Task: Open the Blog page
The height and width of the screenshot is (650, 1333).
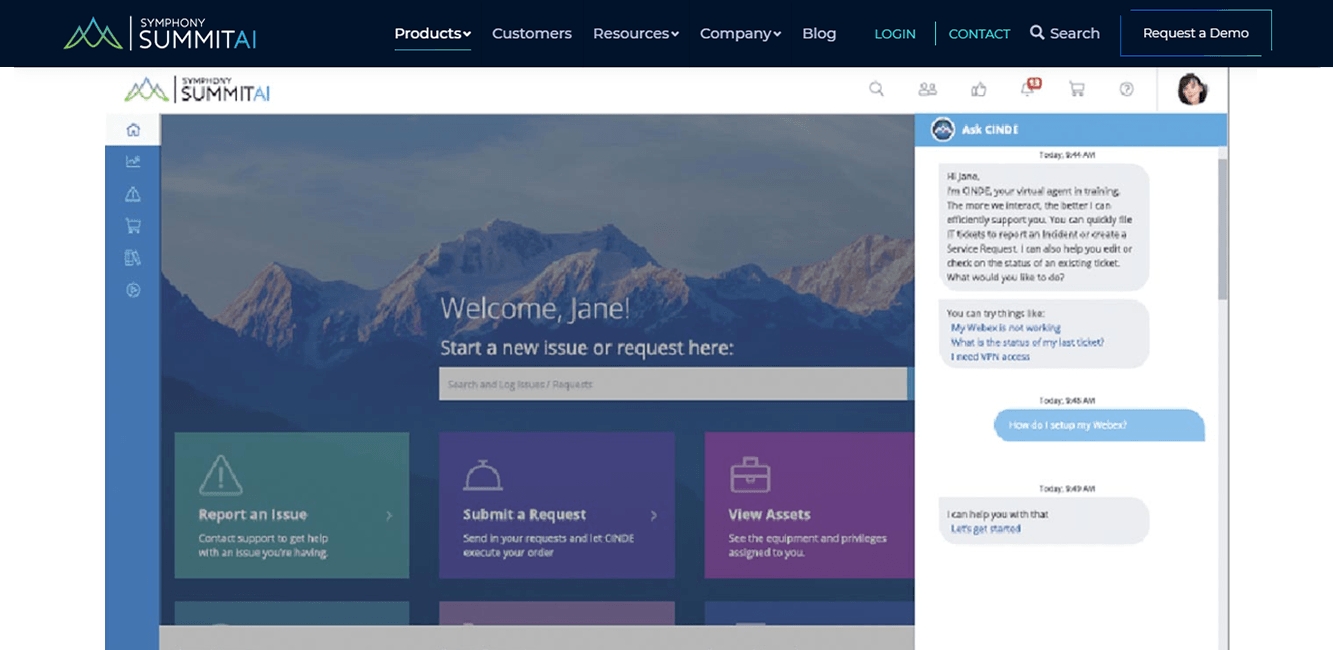Action: tap(819, 33)
